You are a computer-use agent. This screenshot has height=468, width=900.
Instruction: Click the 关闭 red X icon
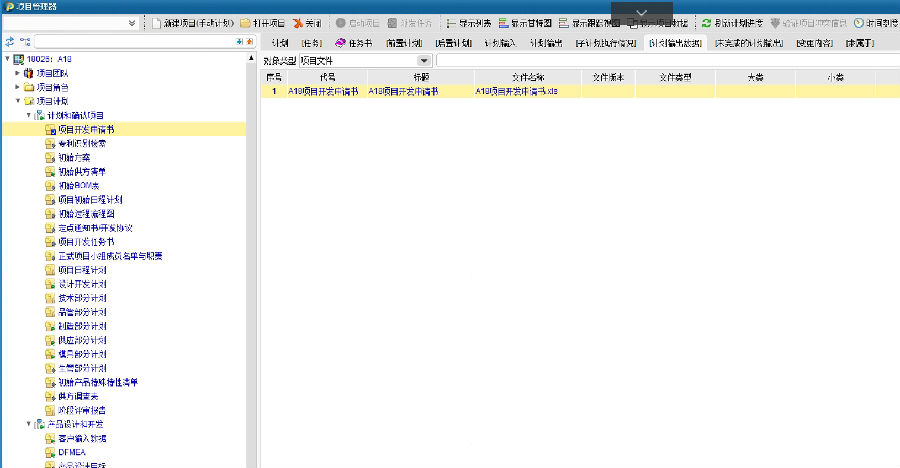[x=297, y=23]
